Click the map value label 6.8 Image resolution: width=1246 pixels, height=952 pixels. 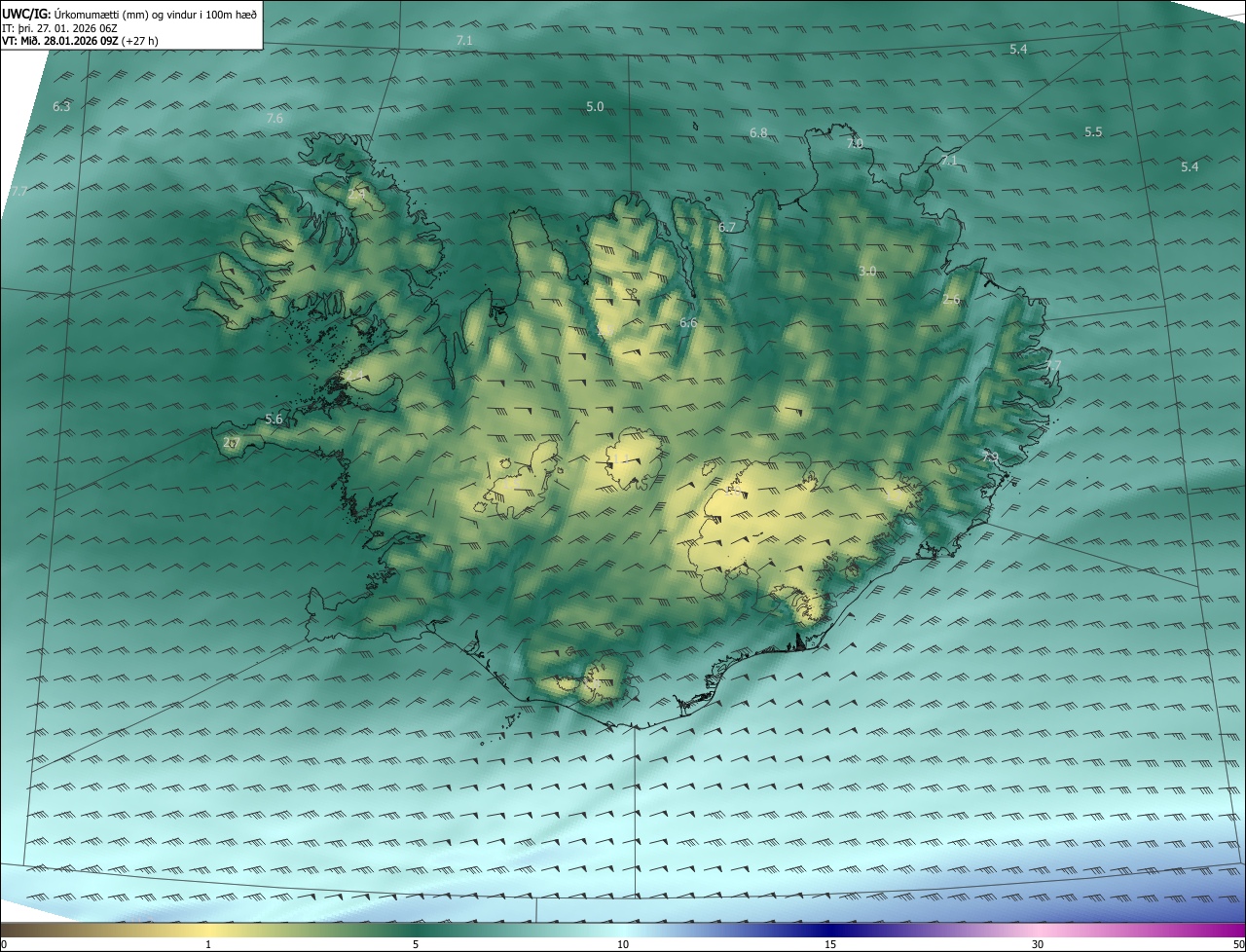click(x=758, y=132)
